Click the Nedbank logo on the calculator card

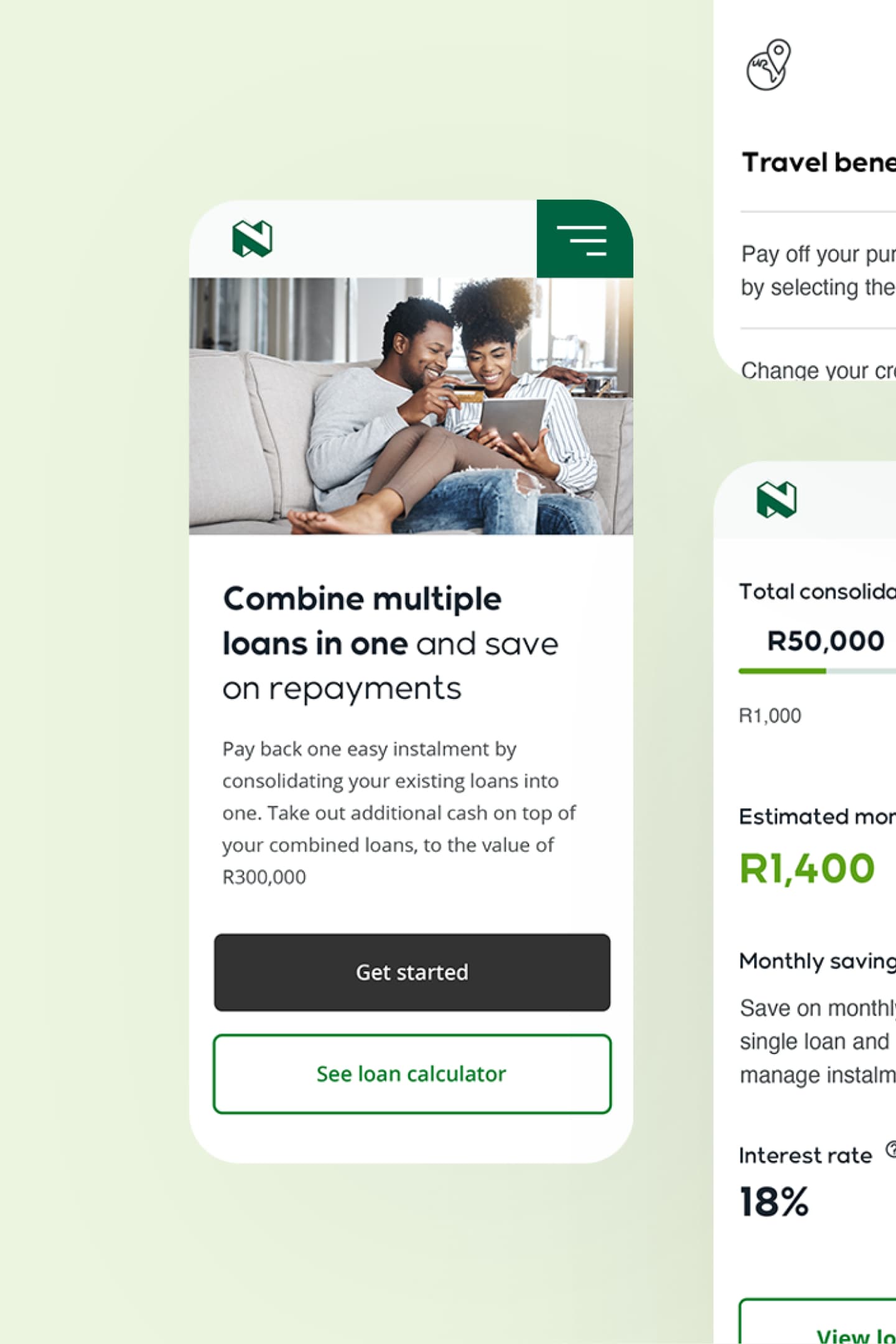coord(777,500)
